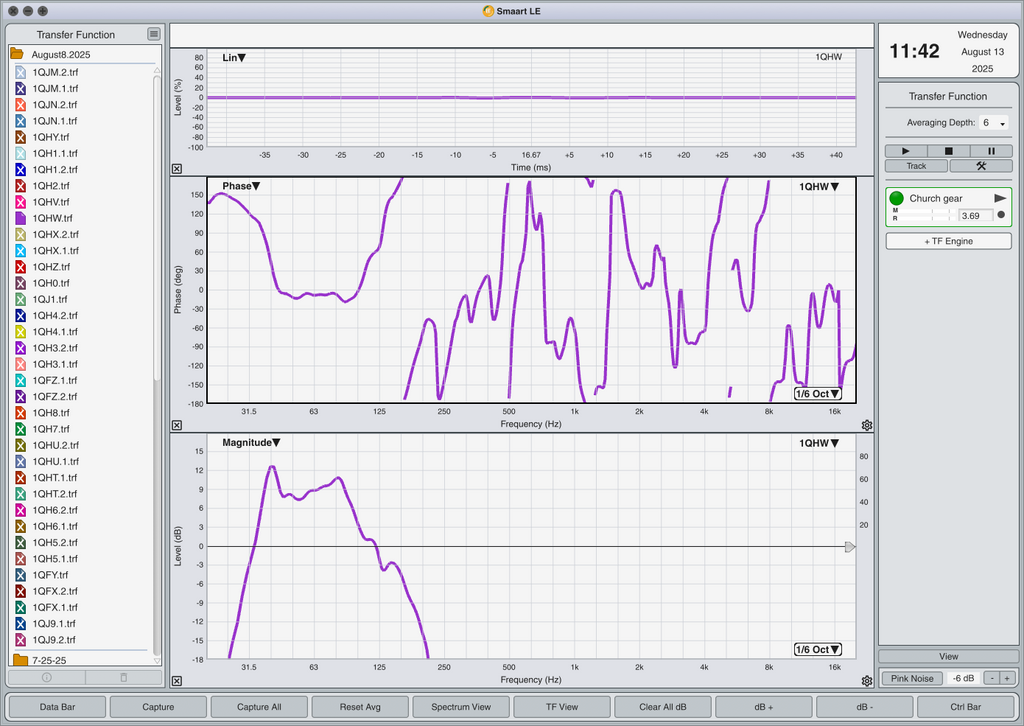Toggle visibility icon for 1QJM.2.trf
This screenshot has width=1024, height=726.
(x=20, y=72)
